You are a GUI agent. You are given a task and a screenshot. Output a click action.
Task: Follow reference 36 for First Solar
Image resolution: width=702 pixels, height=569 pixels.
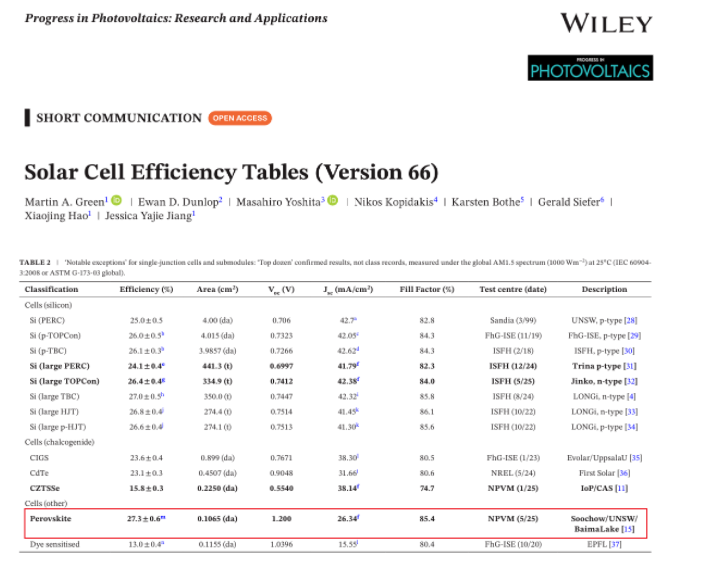click(624, 473)
